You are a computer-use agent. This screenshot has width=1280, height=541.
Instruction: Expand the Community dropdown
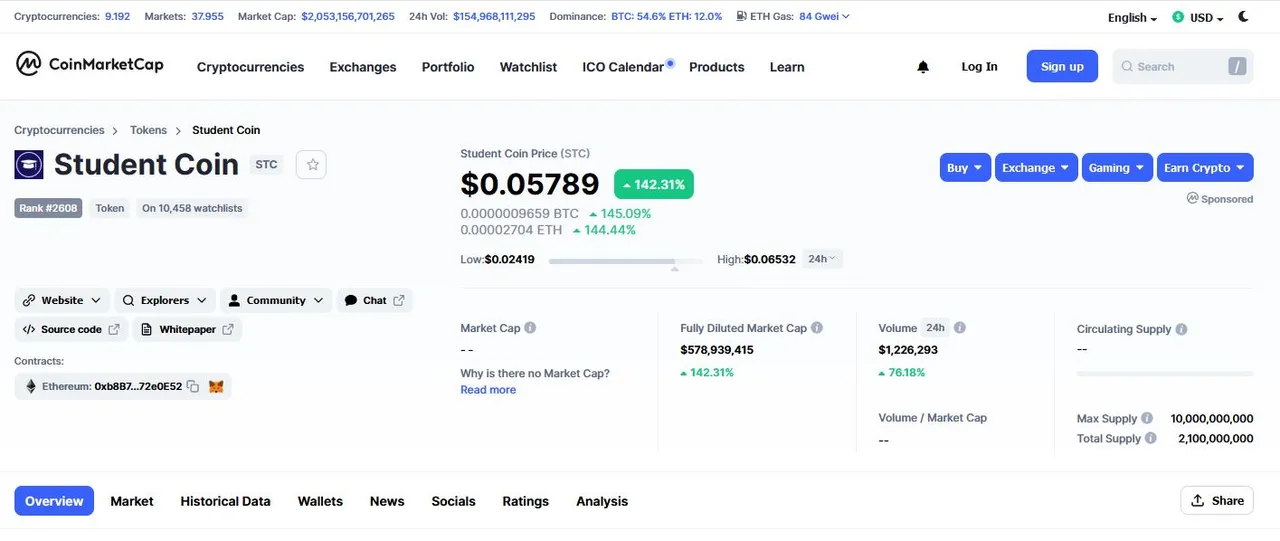tap(276, 300)
